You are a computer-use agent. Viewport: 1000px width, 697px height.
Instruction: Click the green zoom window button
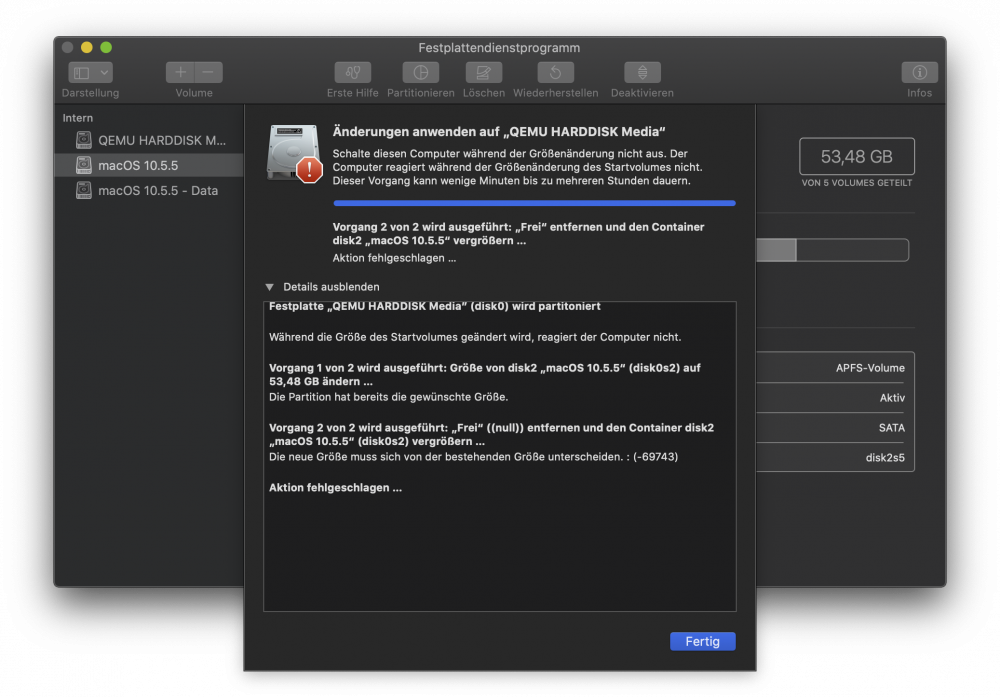pyautogui.click(x=107, y=47)
